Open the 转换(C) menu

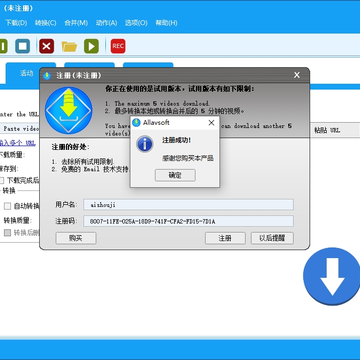(x=46, y=23)
